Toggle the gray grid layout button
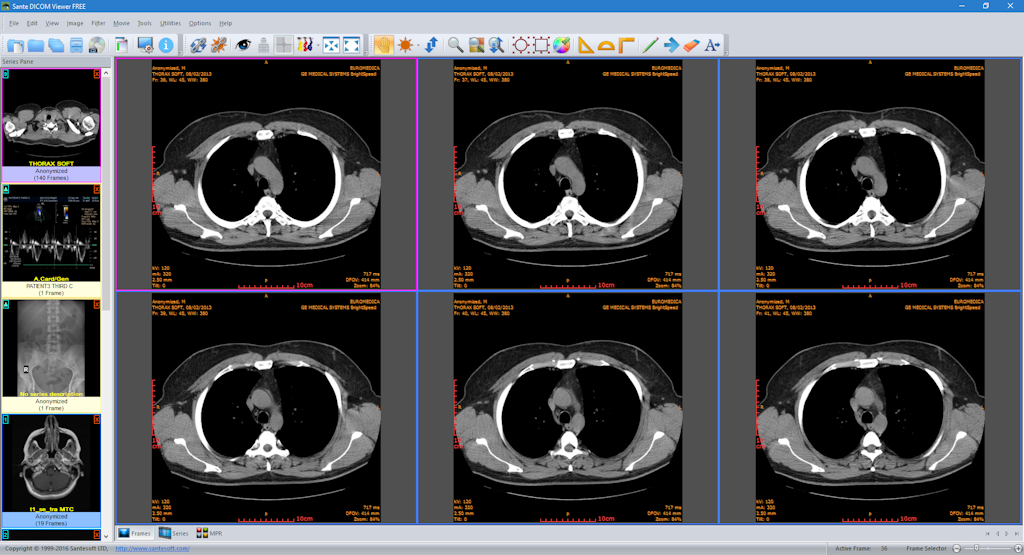1024x555 pixels. [284, 45]
